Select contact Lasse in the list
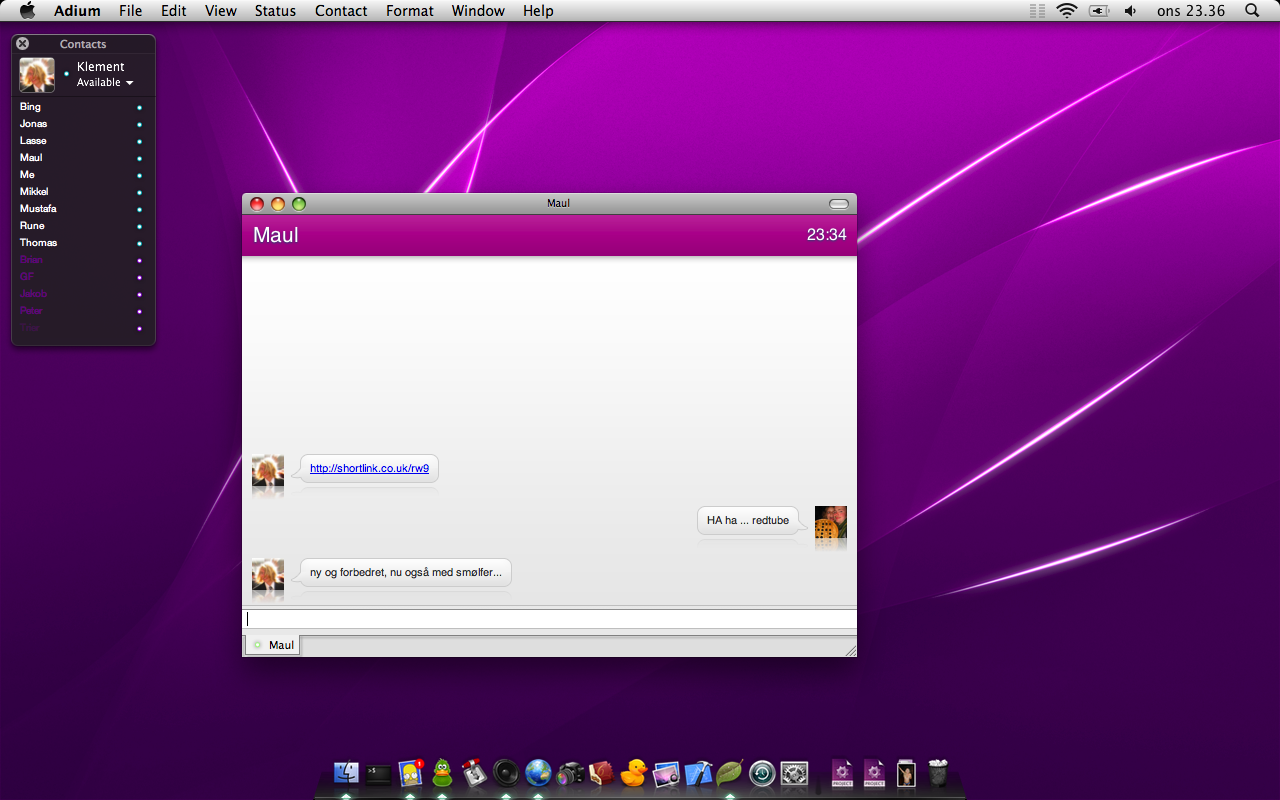 pos(81,141)
